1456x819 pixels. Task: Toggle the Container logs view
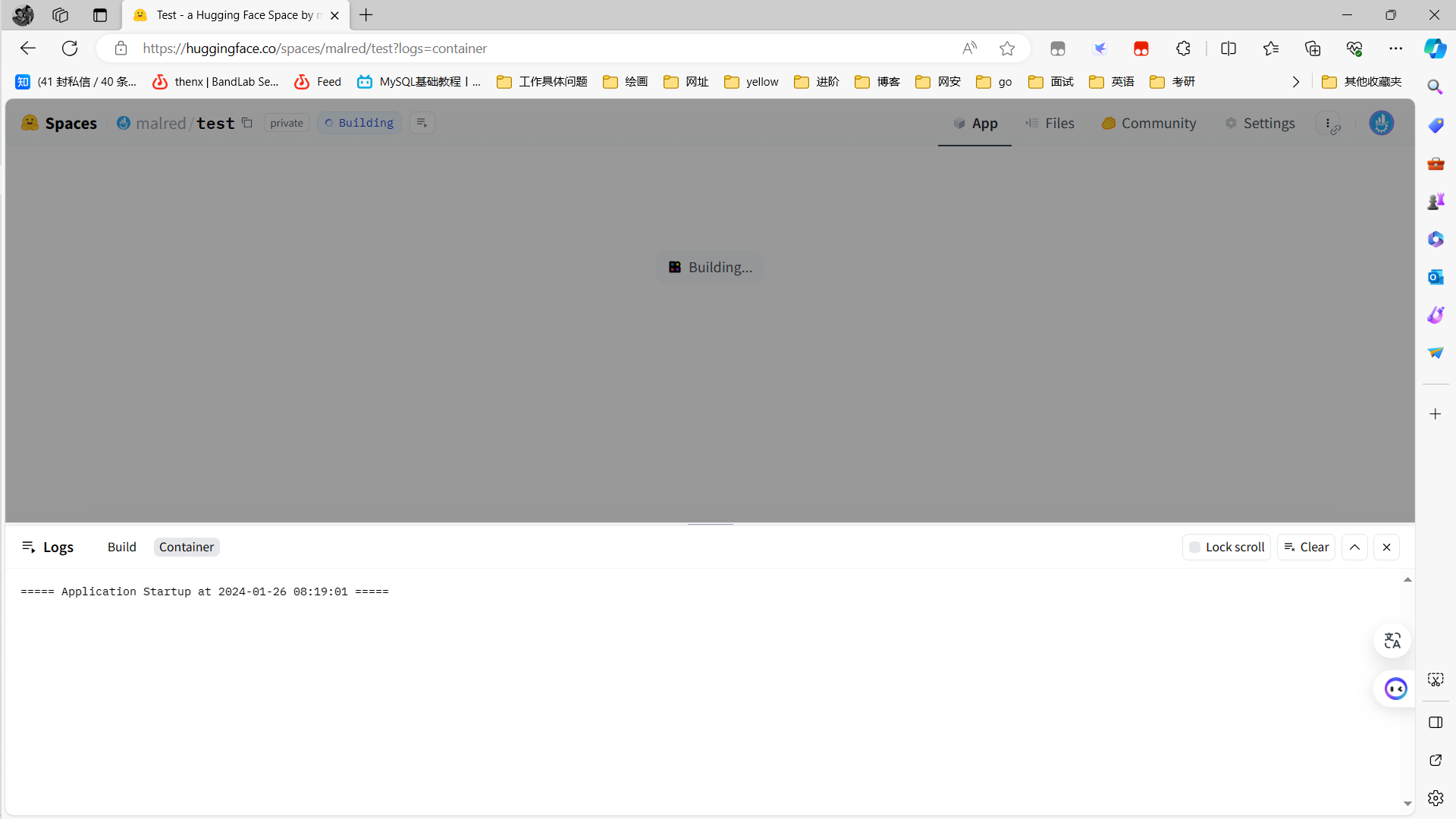(187, 547)
